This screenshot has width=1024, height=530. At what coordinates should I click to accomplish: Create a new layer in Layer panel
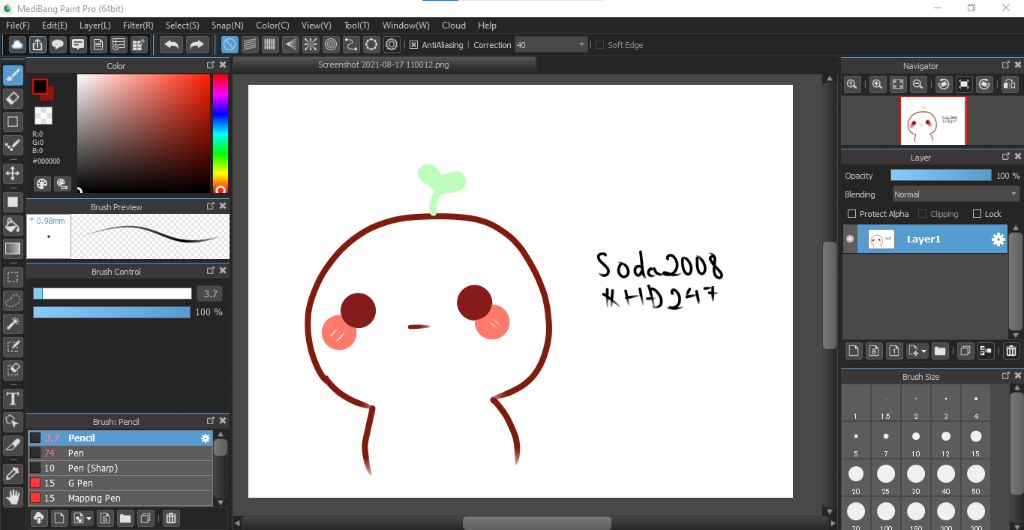(x=854, y=351)
